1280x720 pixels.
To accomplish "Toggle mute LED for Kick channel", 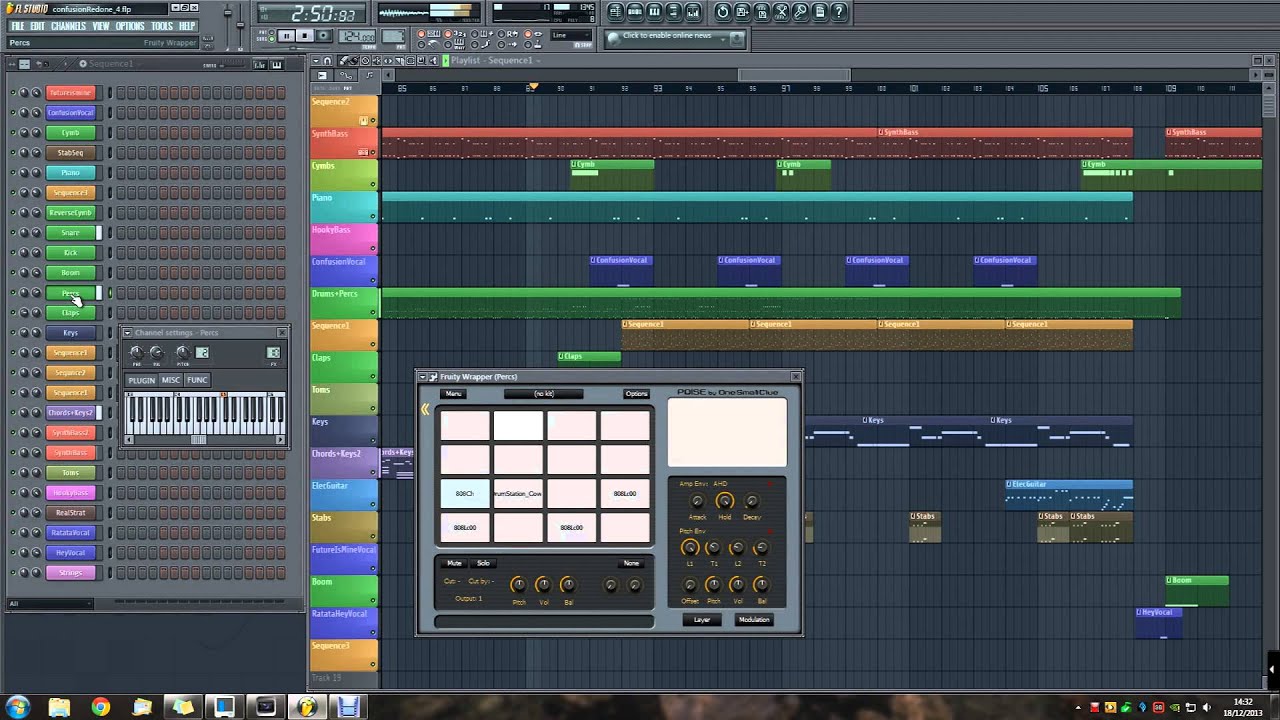I will (x=13, y=252).
